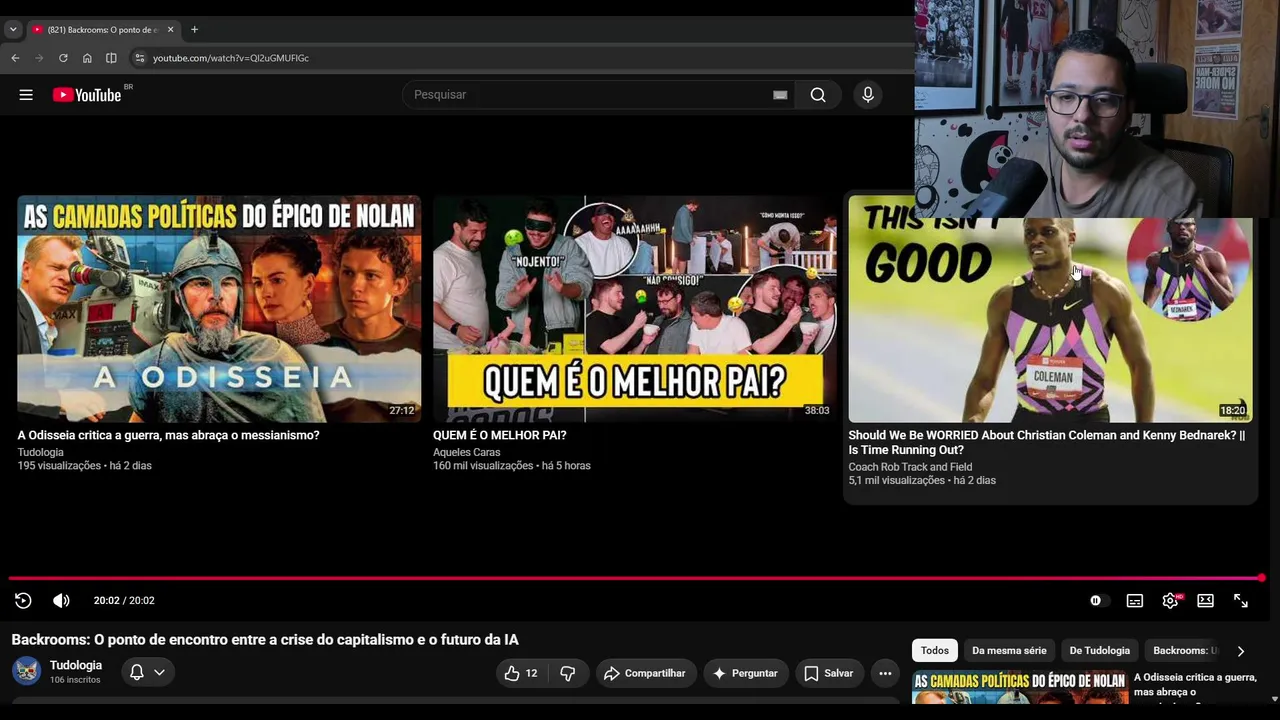
Task: Select the De Tudologia chip
Action: pos(1100,650)
